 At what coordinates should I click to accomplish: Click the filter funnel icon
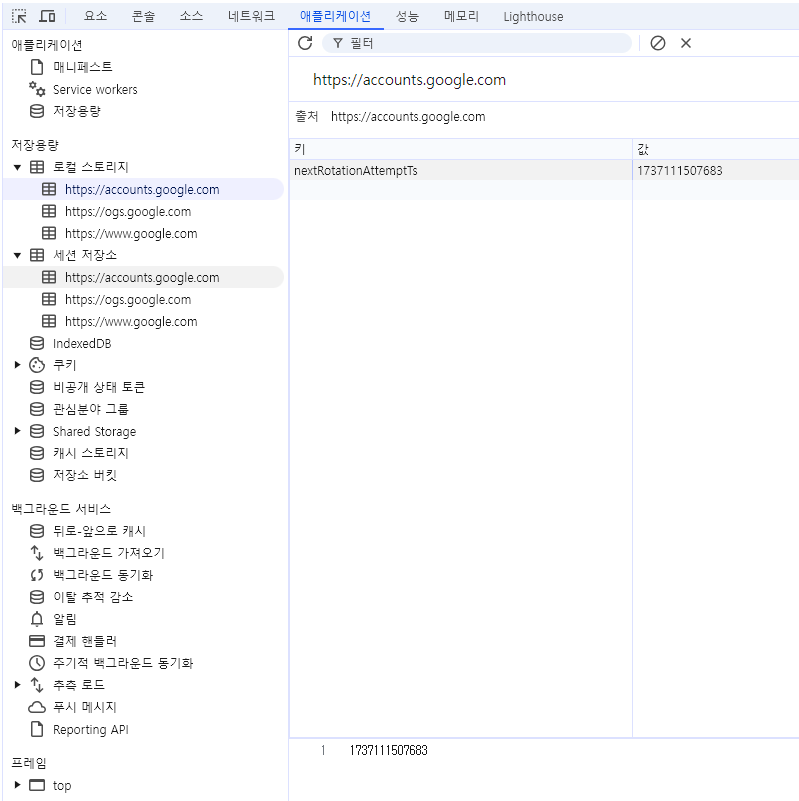[337, 43]
